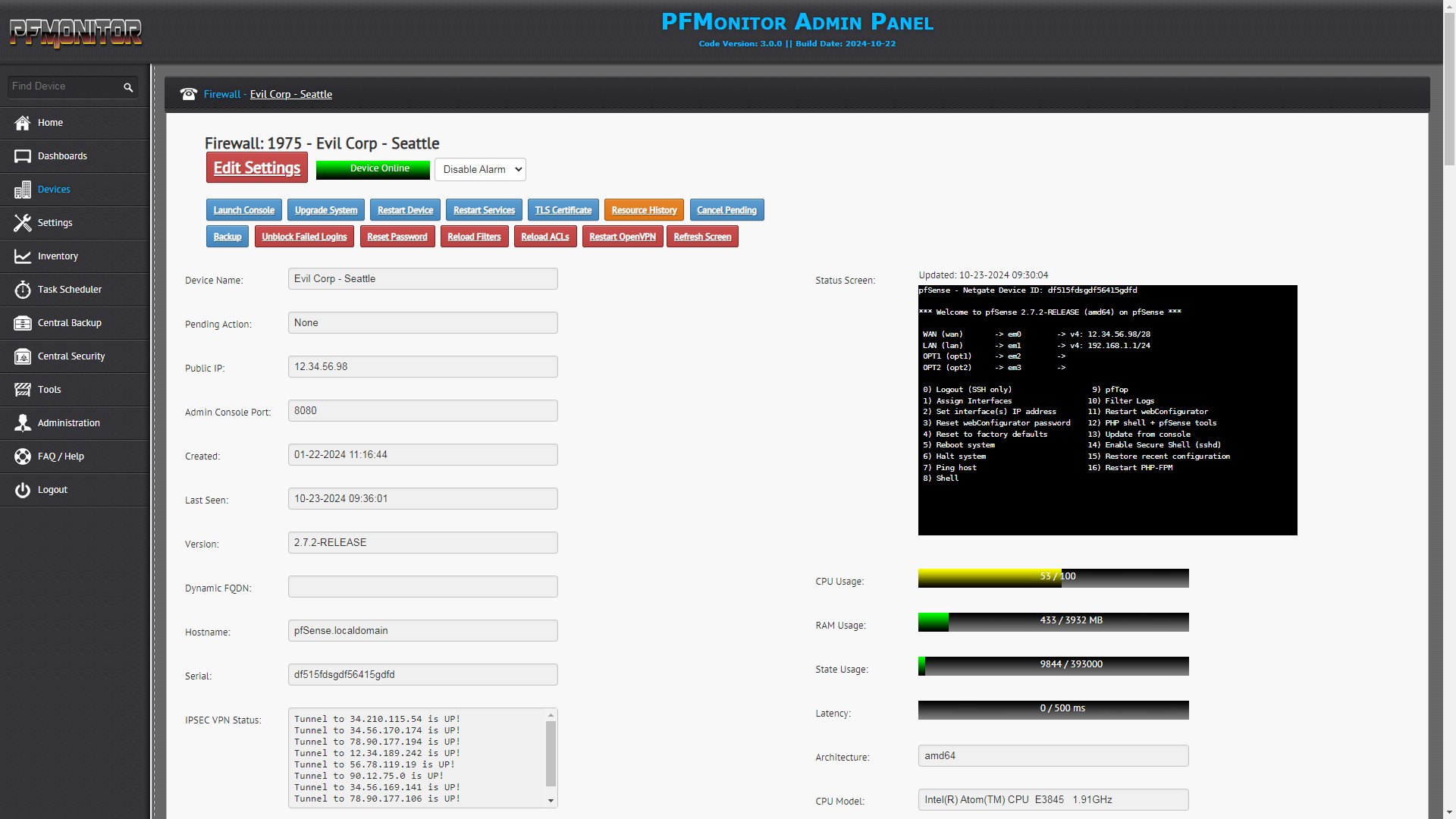Follow the Evil Corp - Seattle breadcrumb link
Image resolution: width=1456 pixels, height=819 pixels.
point(291,94)
